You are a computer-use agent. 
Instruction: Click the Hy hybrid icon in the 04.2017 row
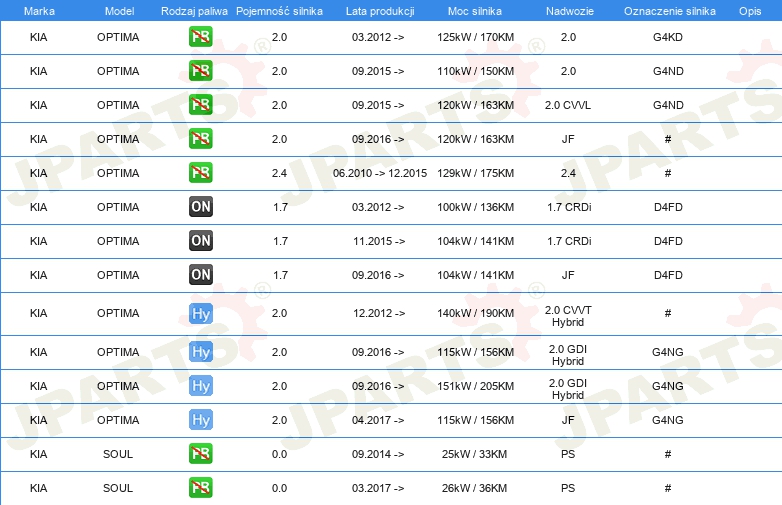tap(200, 420)
